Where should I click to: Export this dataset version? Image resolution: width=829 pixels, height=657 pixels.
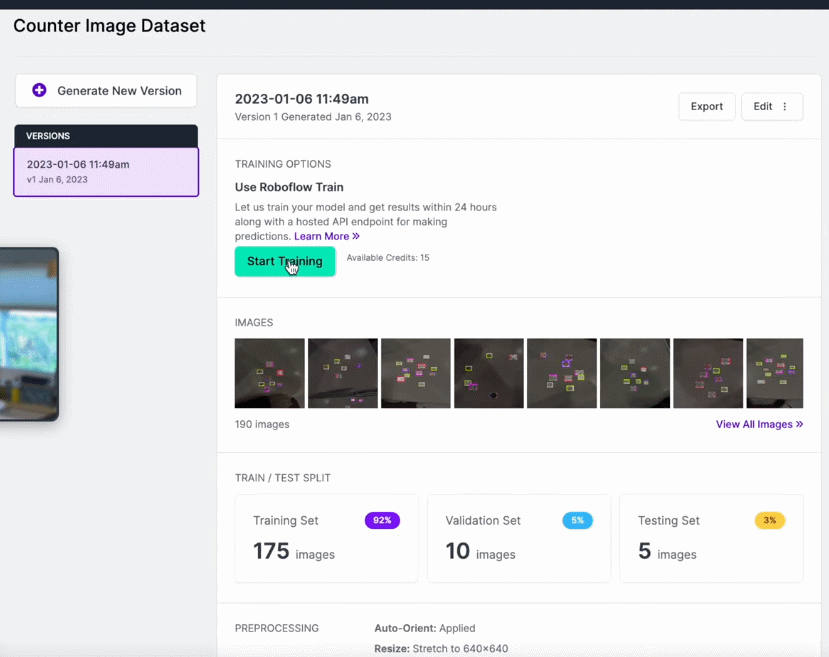click(706, 106)
